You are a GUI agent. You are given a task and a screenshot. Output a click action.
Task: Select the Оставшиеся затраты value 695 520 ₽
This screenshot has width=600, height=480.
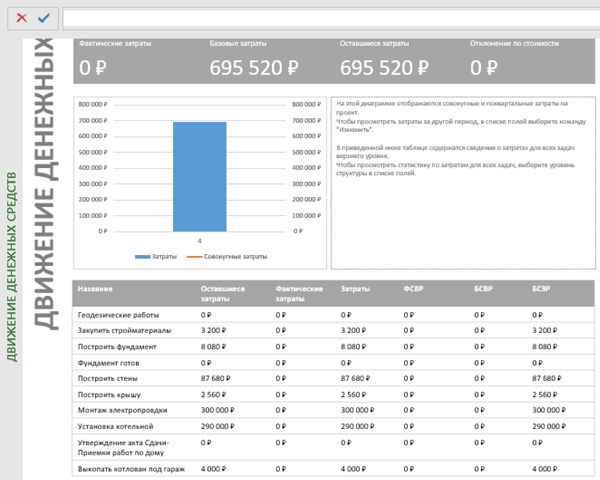click(x=384, y=68)
